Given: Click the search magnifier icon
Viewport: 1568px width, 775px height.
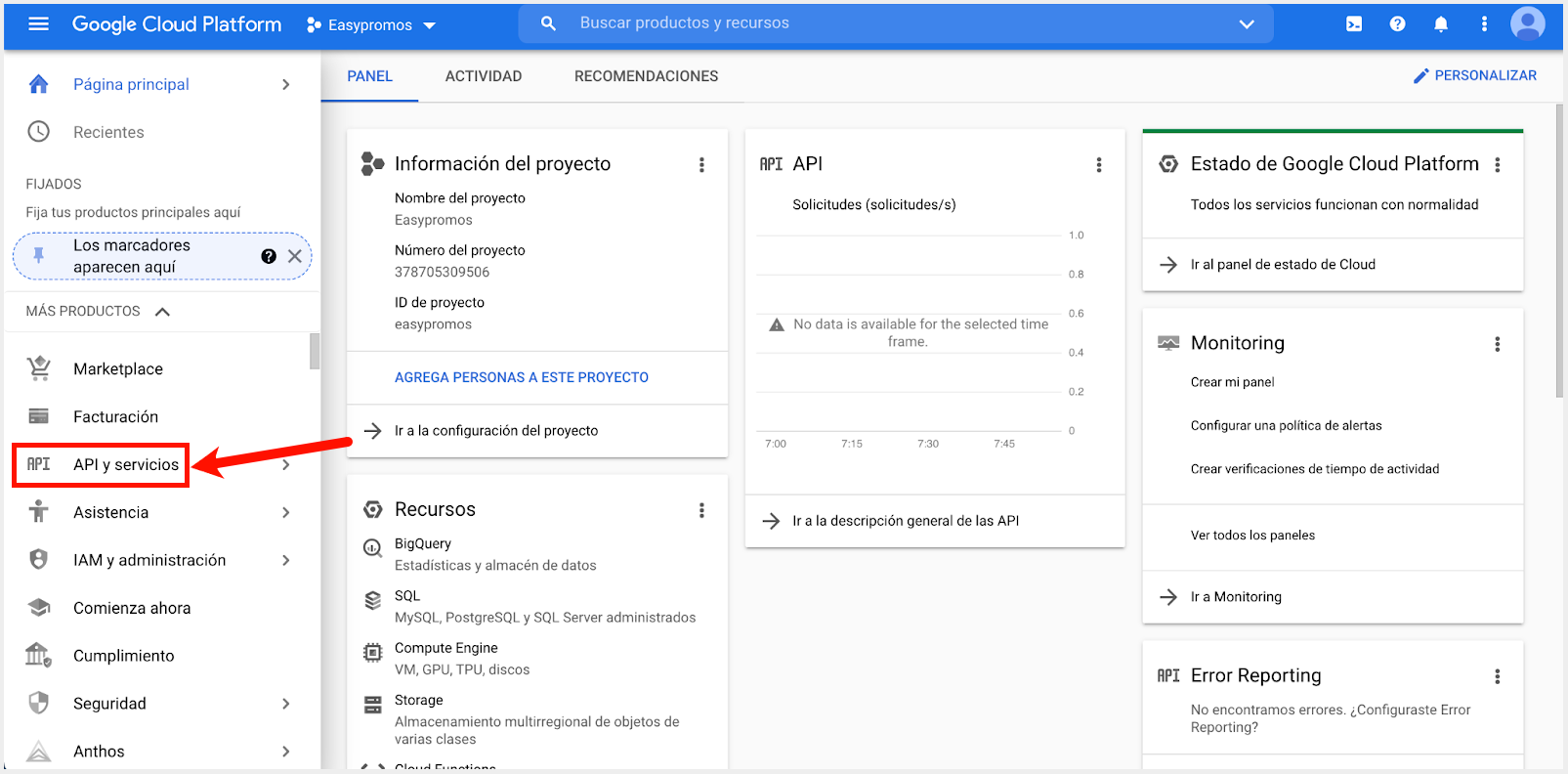Looking at the screenshot, I should pyautogui.click(x=548, y=23).
